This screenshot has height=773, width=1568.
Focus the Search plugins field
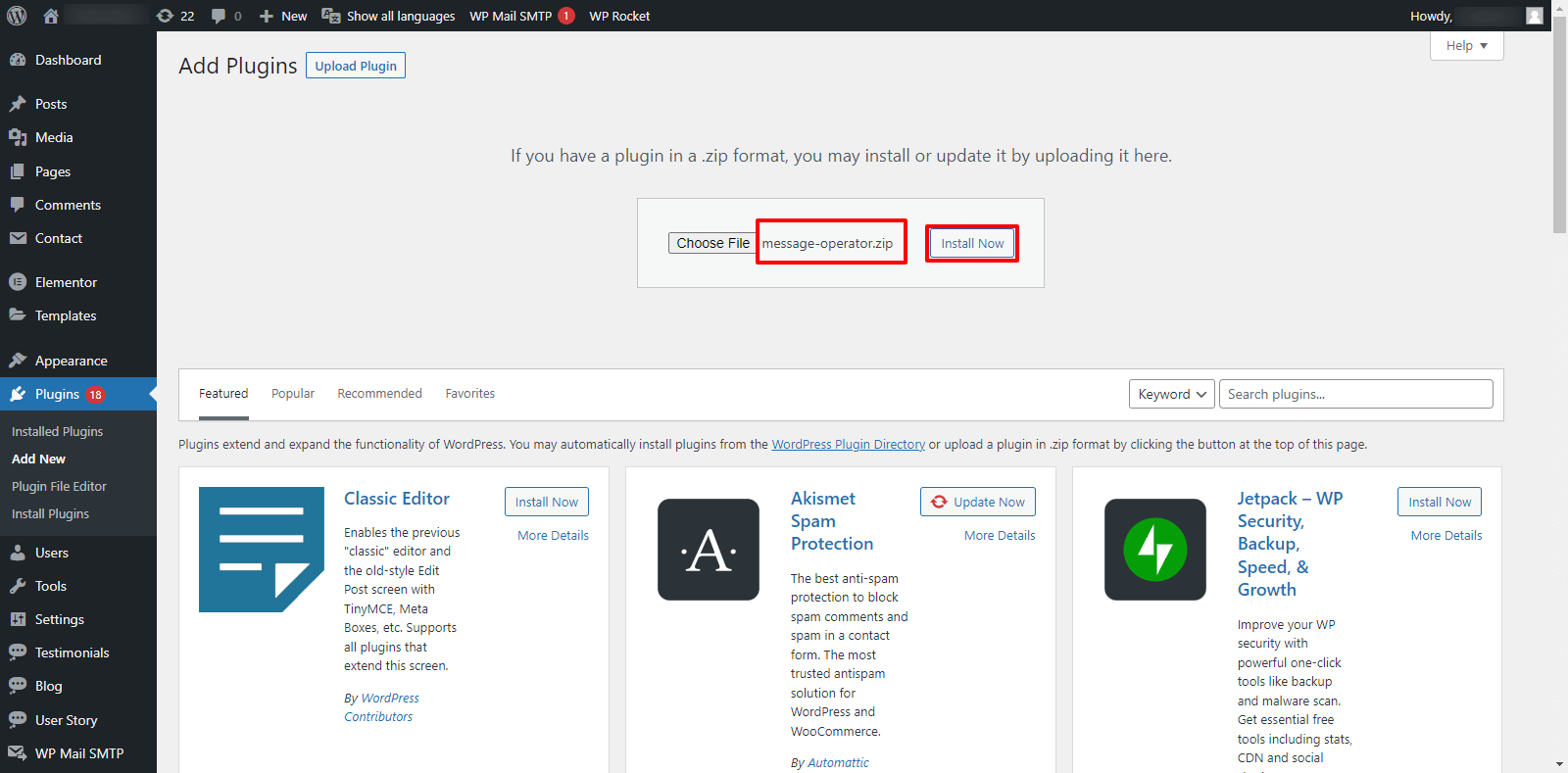pyautogui.click(x=1356, y=394)
